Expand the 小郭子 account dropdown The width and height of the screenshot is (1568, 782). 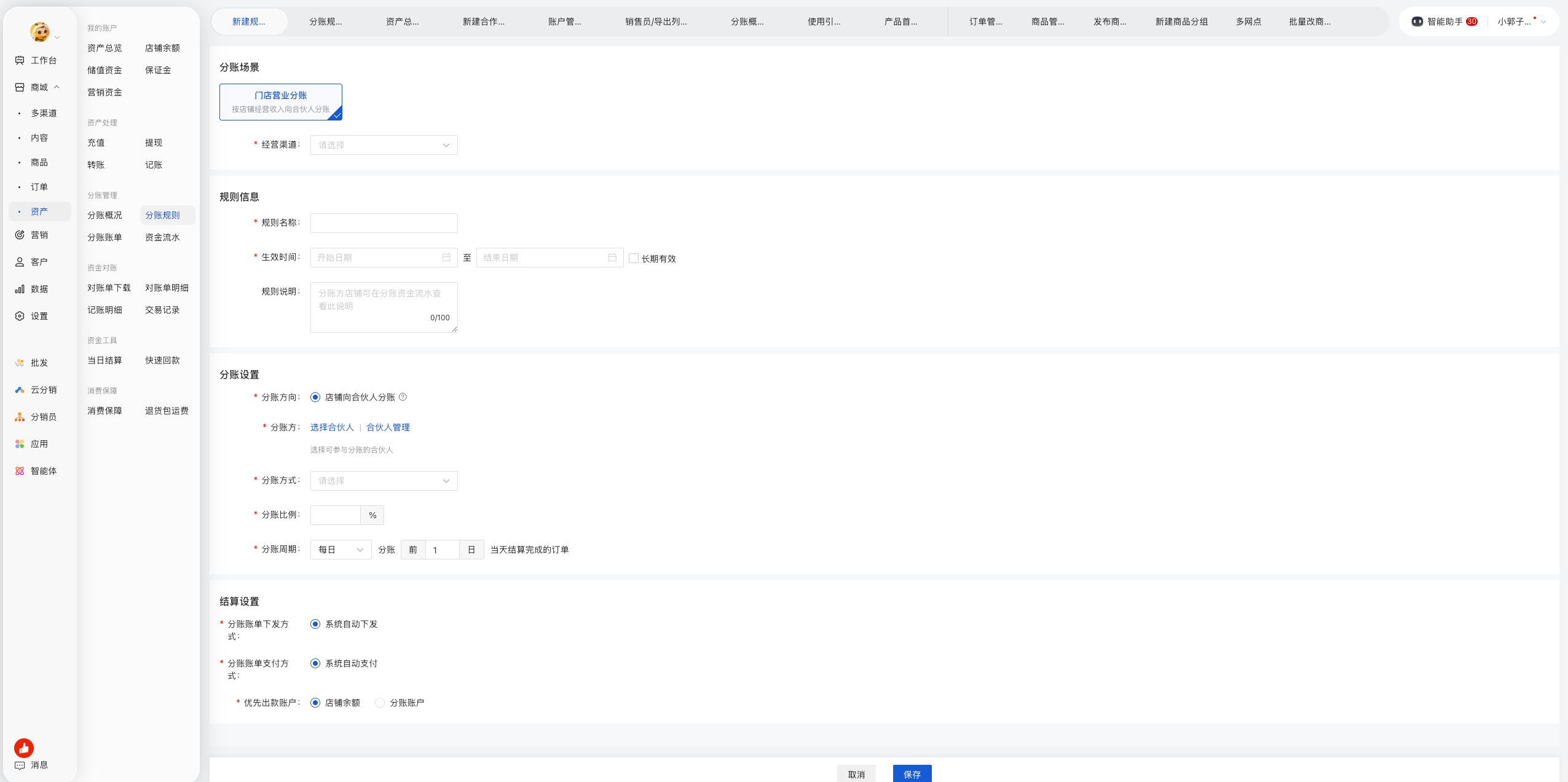(x=1543, y=22)
